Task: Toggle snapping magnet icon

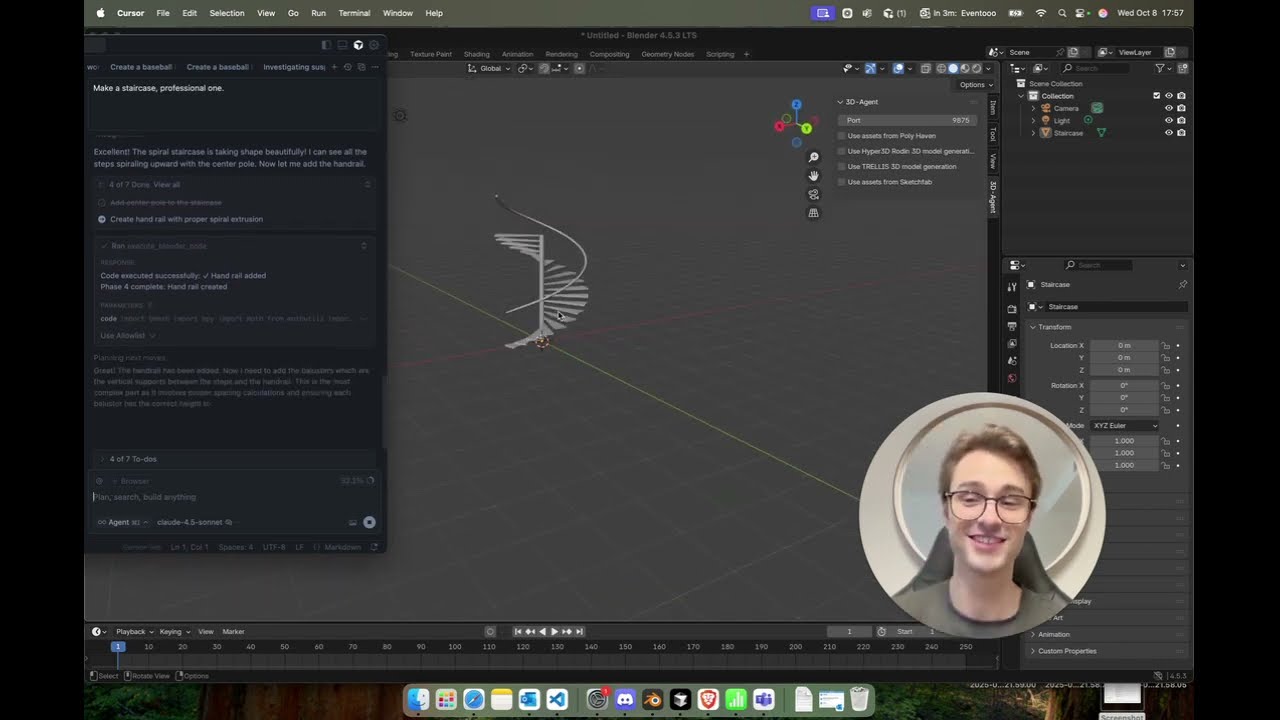Action: (x=544, y=68)
